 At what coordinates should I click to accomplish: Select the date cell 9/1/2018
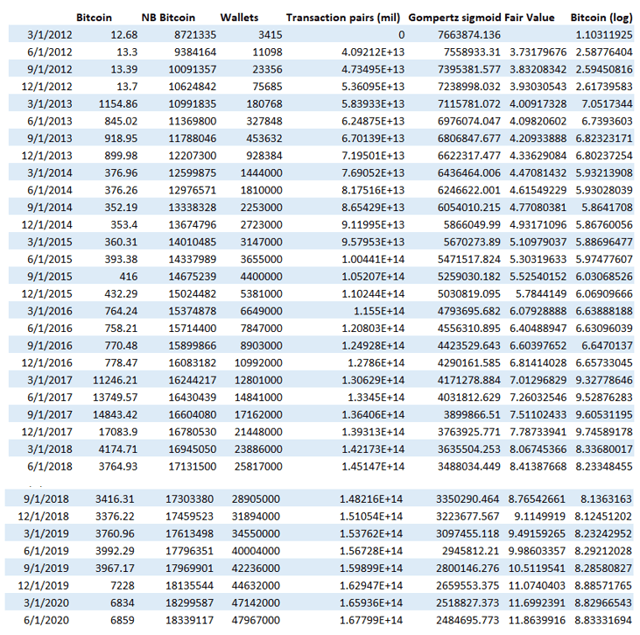(46, 499)
